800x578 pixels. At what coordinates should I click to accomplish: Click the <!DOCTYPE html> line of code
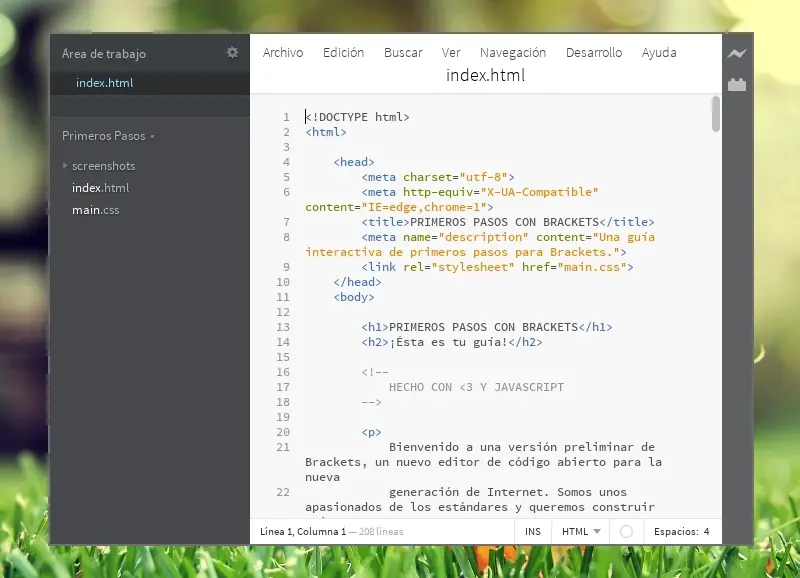pyautogui.click(x=357, y=117)
